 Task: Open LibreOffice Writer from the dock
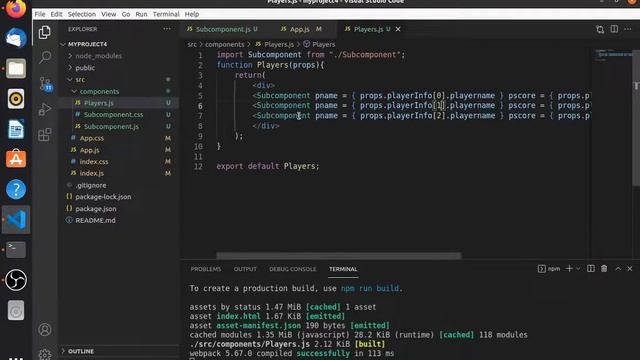coord(16,129)
